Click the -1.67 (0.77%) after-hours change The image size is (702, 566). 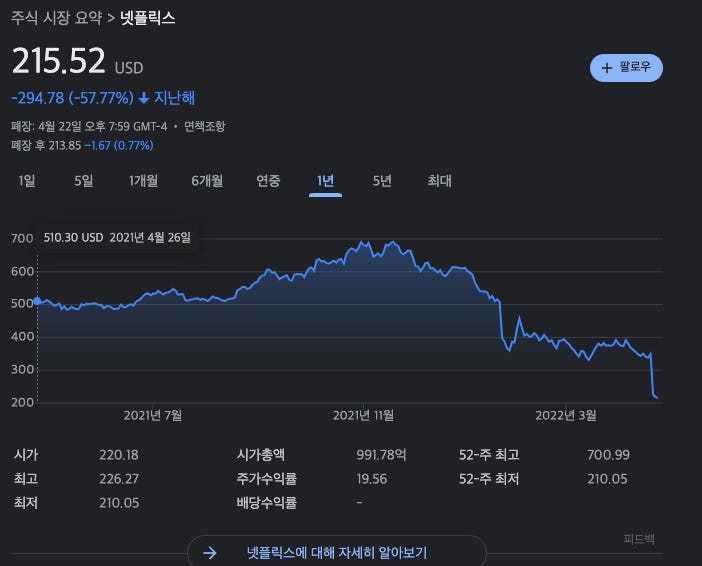[x=119, y=146]
